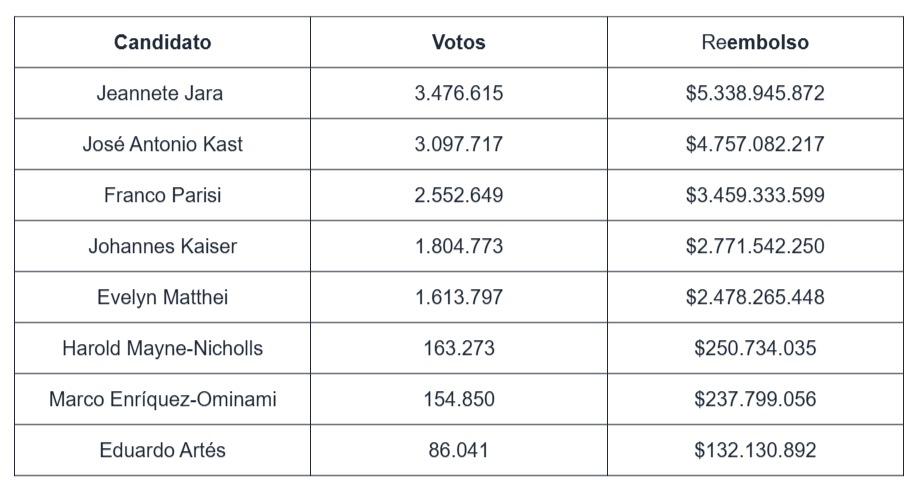This screenshot has width=912, height=484.
Task: Click the 3.476.615 votes value
Action: click(x=458, y=93)
